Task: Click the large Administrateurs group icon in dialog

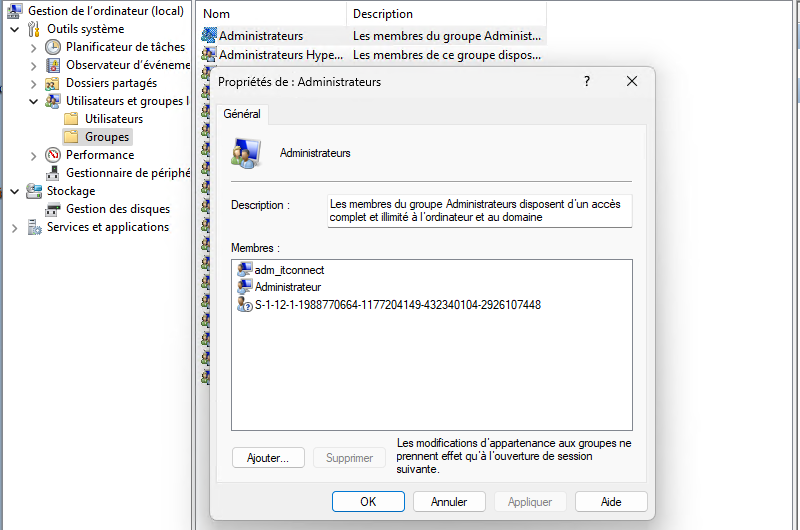Action: 246,153
